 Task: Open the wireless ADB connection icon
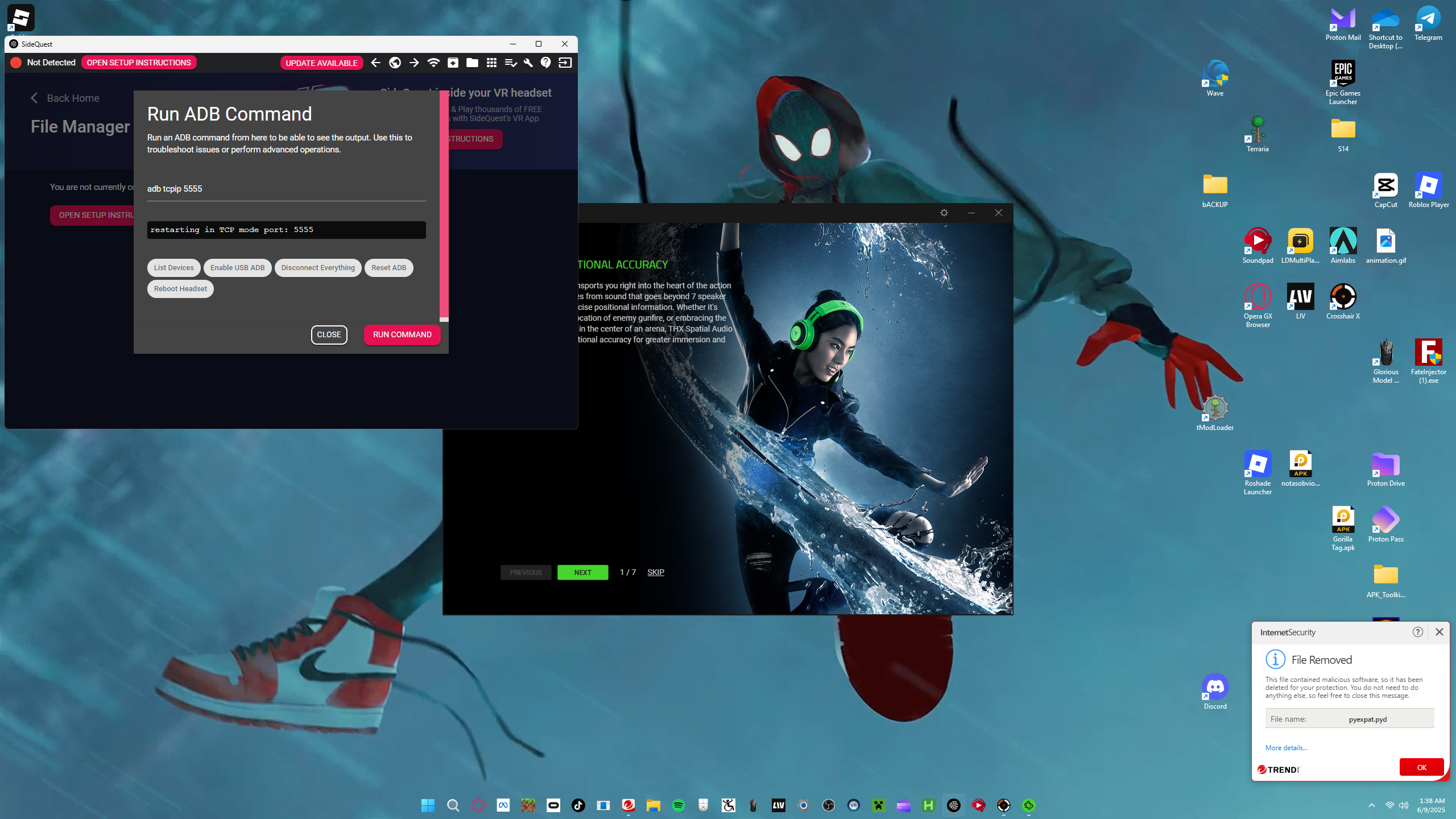(433, 63)
